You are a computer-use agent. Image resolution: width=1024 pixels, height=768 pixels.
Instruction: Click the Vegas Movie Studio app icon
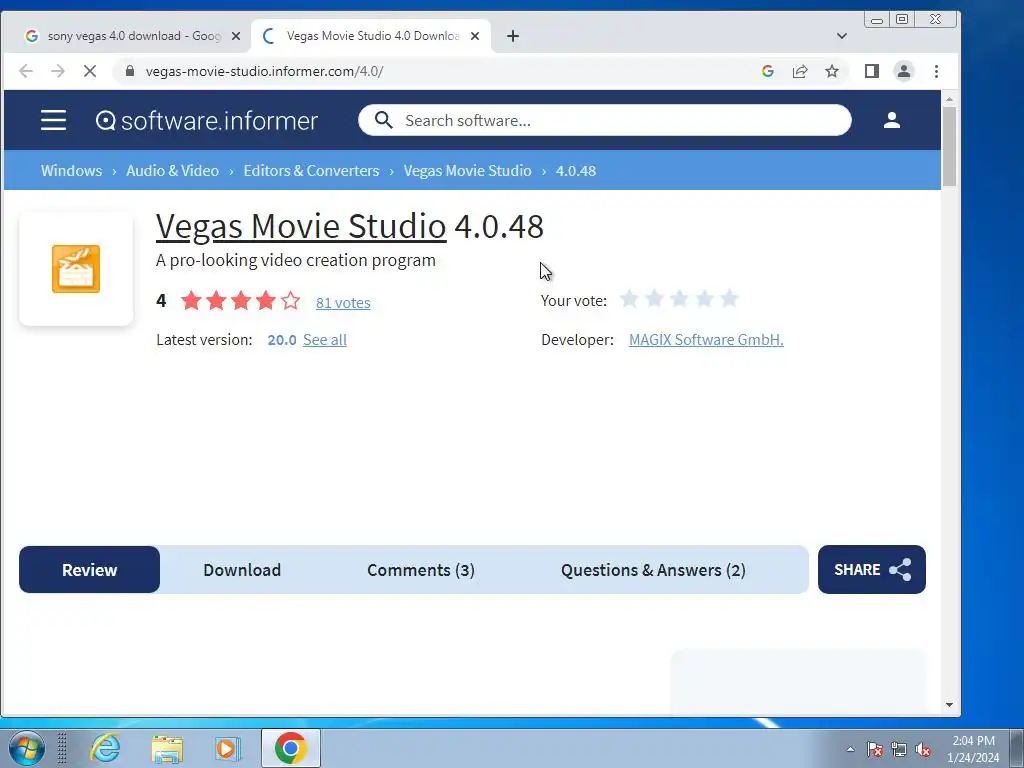coord(76,269)
